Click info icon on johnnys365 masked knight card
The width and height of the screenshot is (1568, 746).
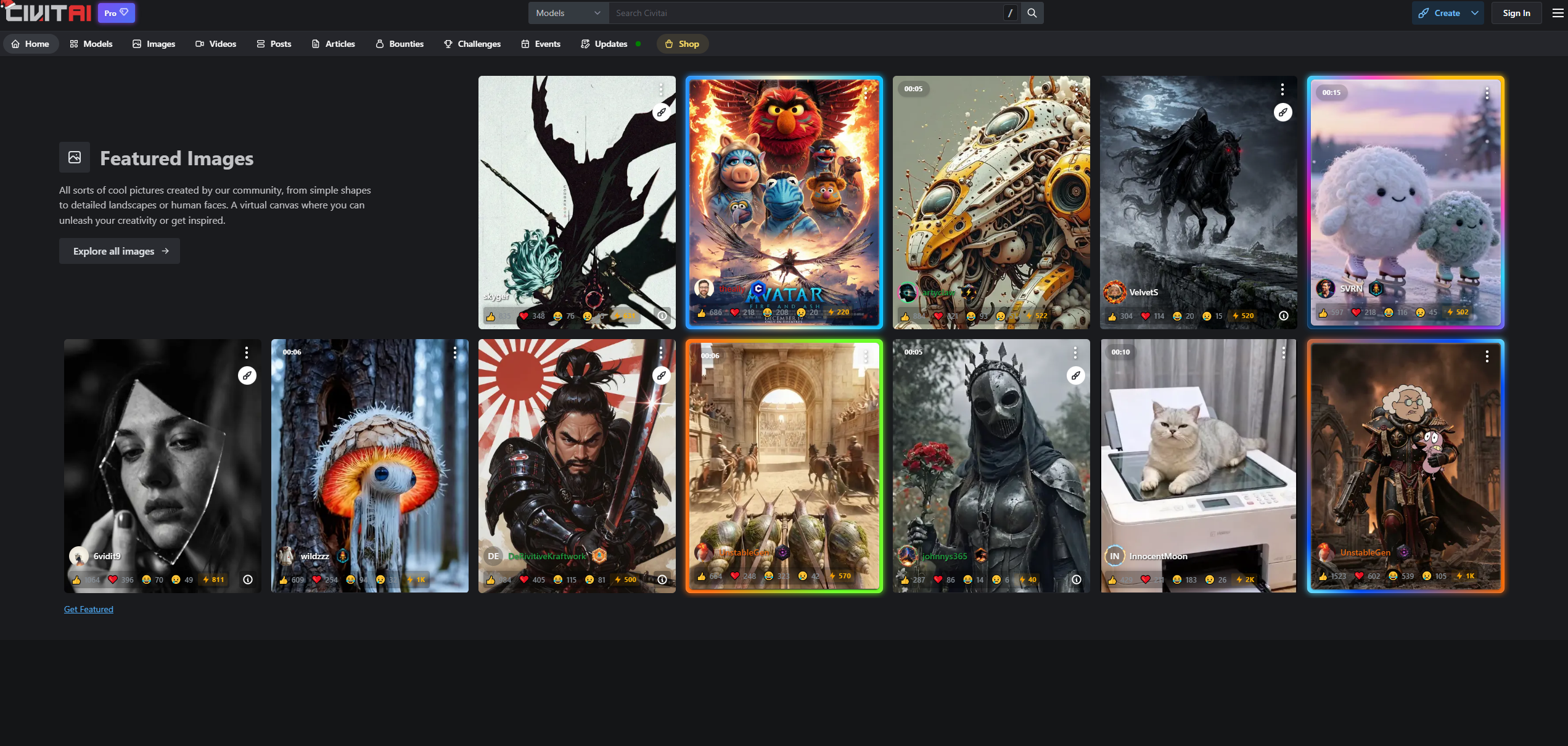click(x=1076, y=580)
